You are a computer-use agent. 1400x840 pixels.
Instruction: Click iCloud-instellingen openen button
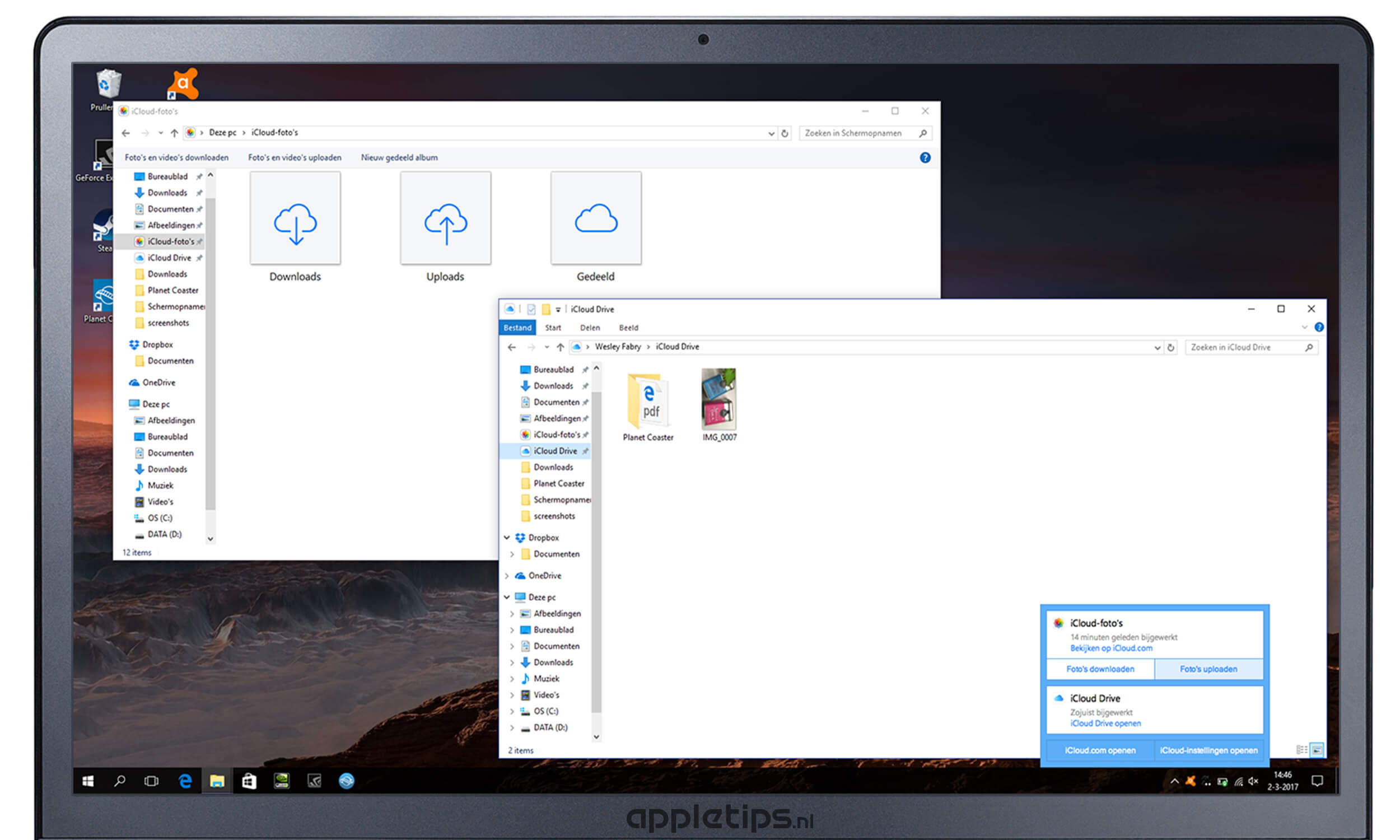[x=1208, y=750]
